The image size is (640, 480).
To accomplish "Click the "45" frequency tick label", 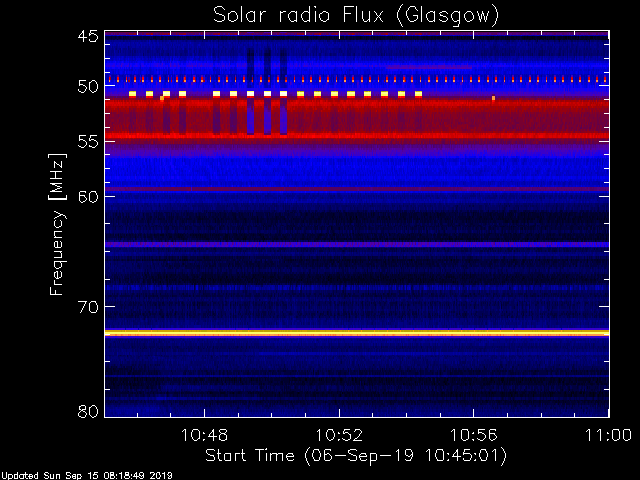I will pos(88,36).
